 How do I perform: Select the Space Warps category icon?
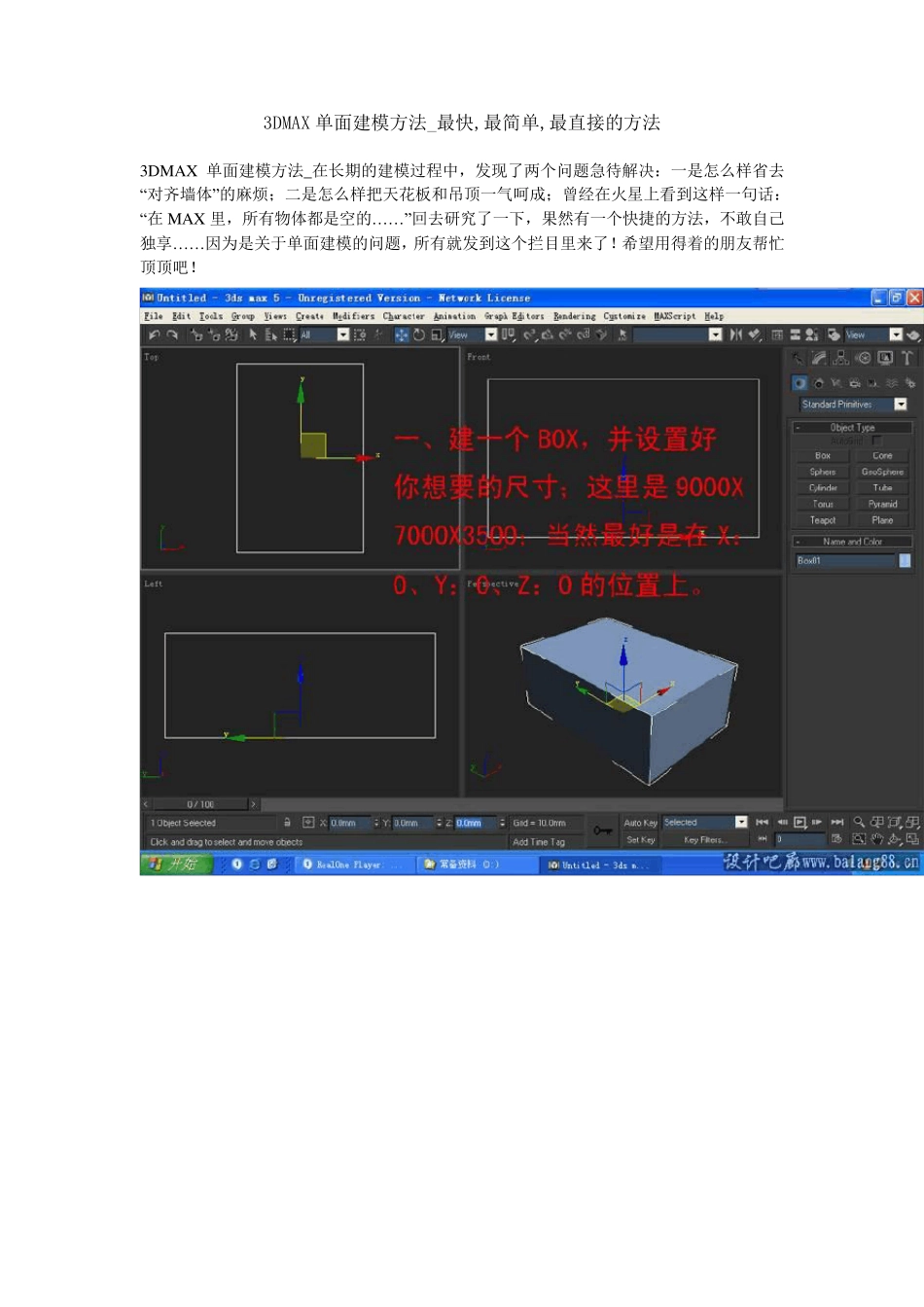click(892, 383)
